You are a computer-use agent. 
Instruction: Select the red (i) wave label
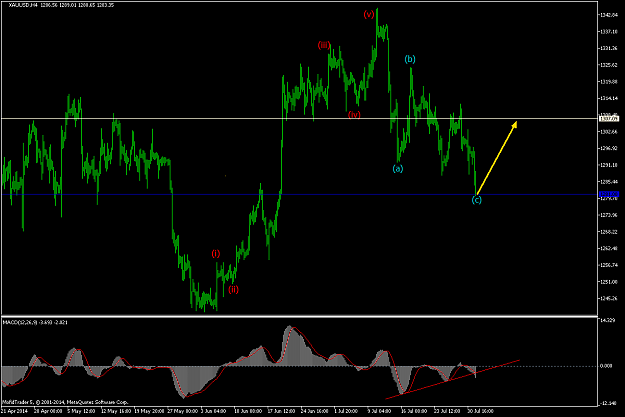click(x=216, y=254)
